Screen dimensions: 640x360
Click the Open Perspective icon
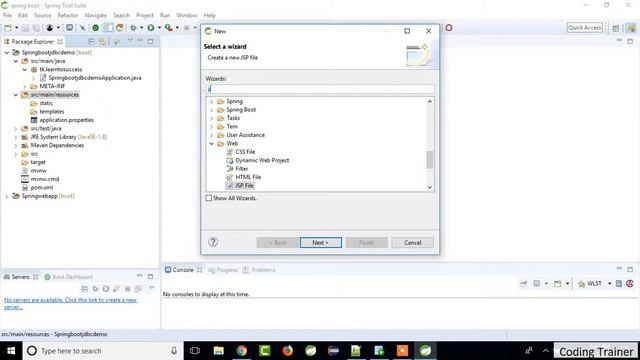(616, 28)
